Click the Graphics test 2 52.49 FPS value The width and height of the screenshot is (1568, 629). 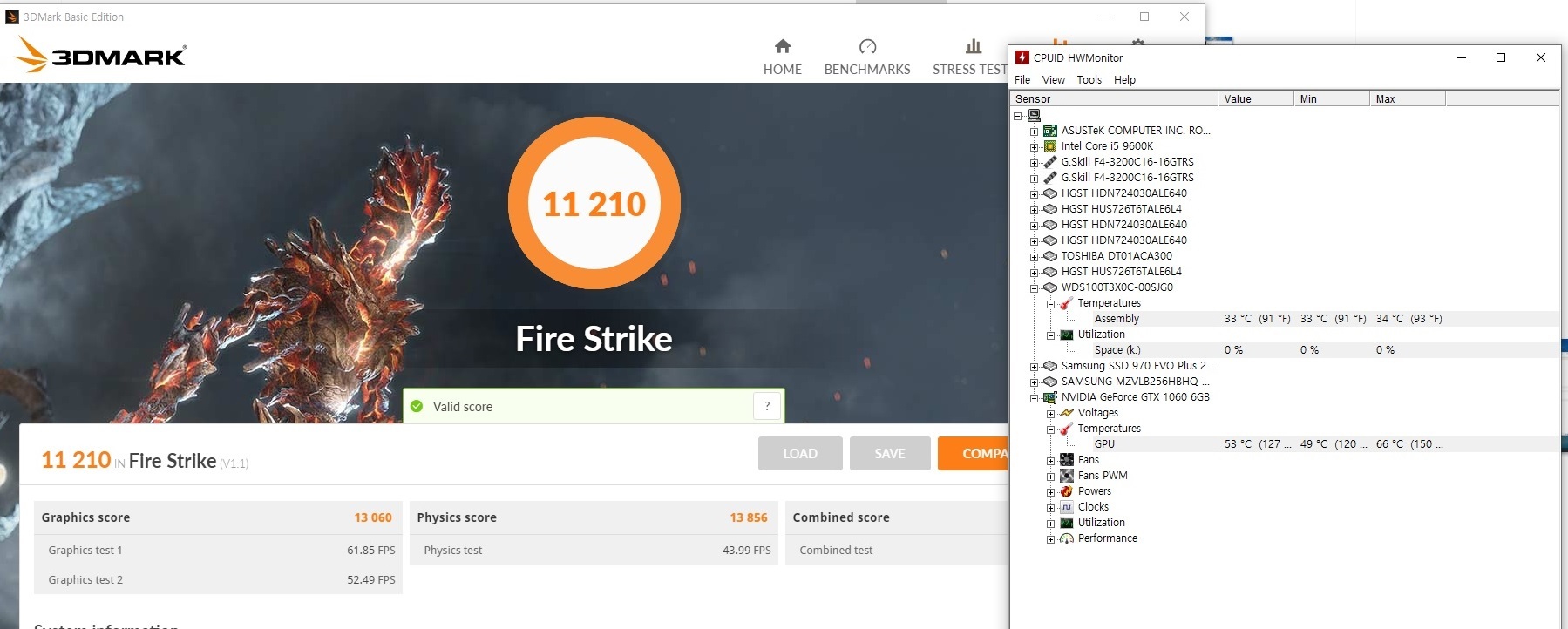371,580
